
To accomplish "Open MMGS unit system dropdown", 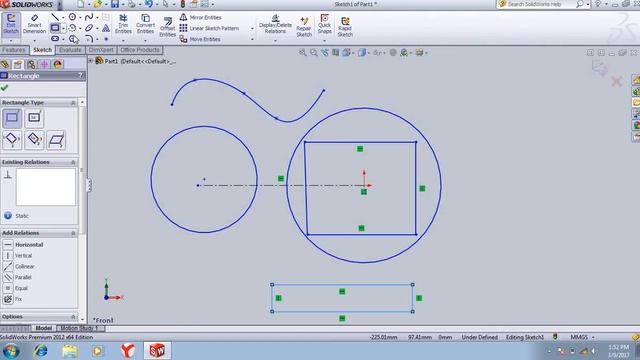I will pos(593,337).
